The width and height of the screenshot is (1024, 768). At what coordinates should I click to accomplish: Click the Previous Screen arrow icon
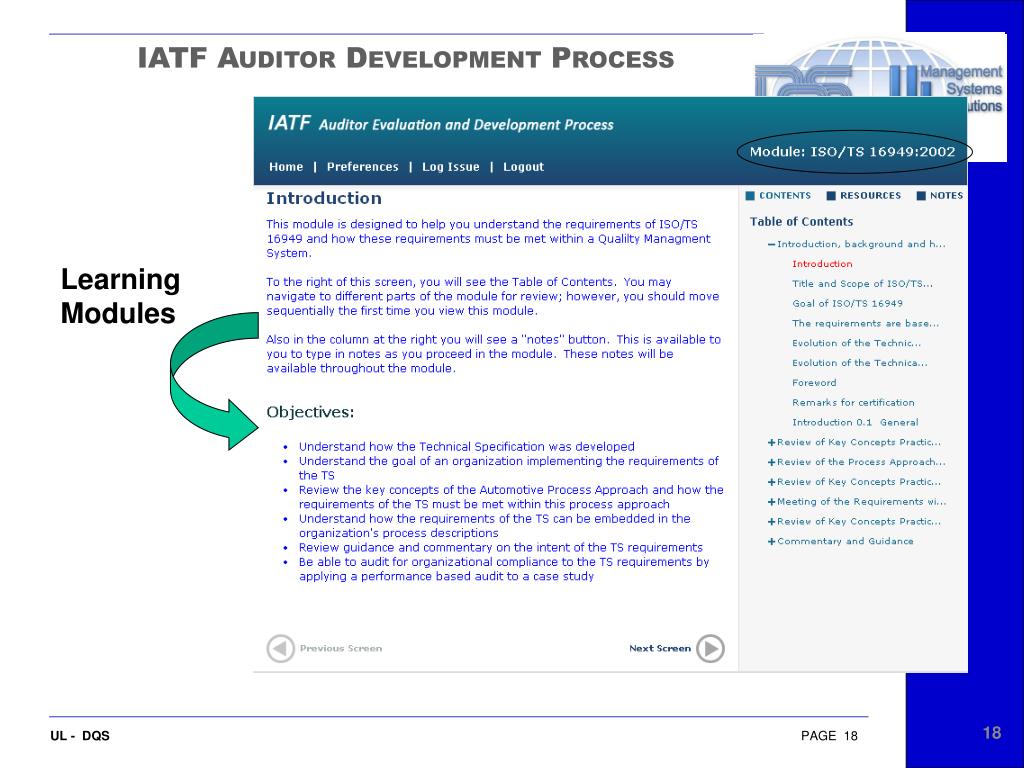tap(281, 648)
